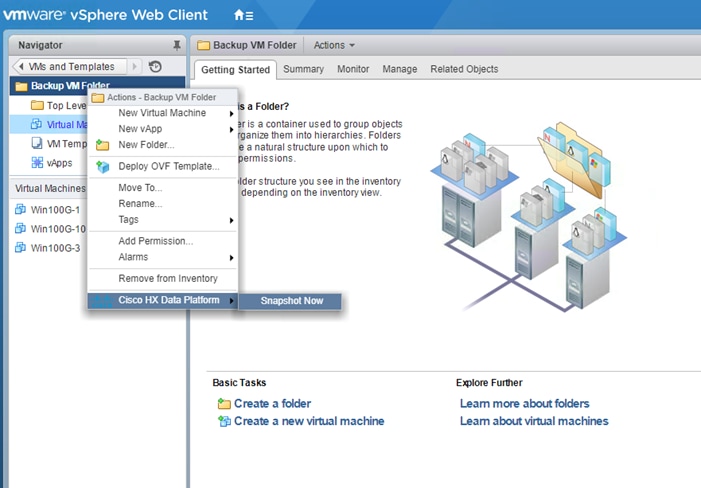701x488 pixels.
Task: Switch to the Manage tab
Action: [400, 69]
